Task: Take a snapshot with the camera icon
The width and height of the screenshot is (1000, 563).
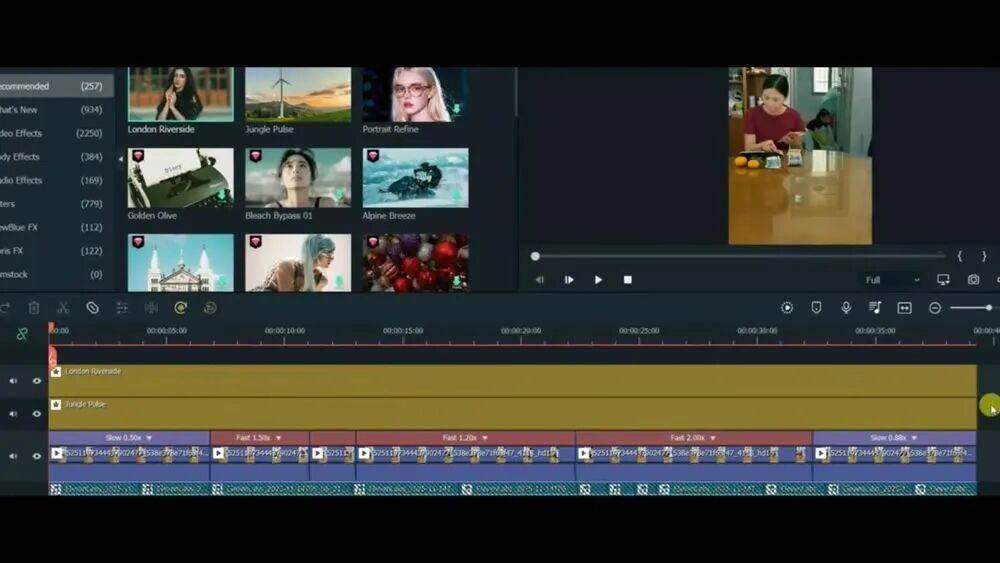Action: coord(973,280)
